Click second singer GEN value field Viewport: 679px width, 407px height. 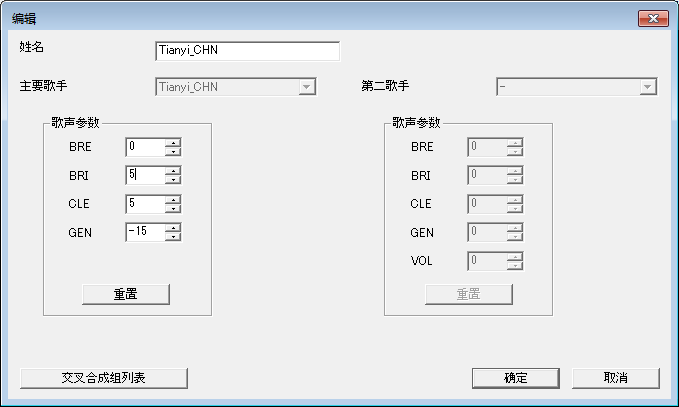[x=487, y=232]
